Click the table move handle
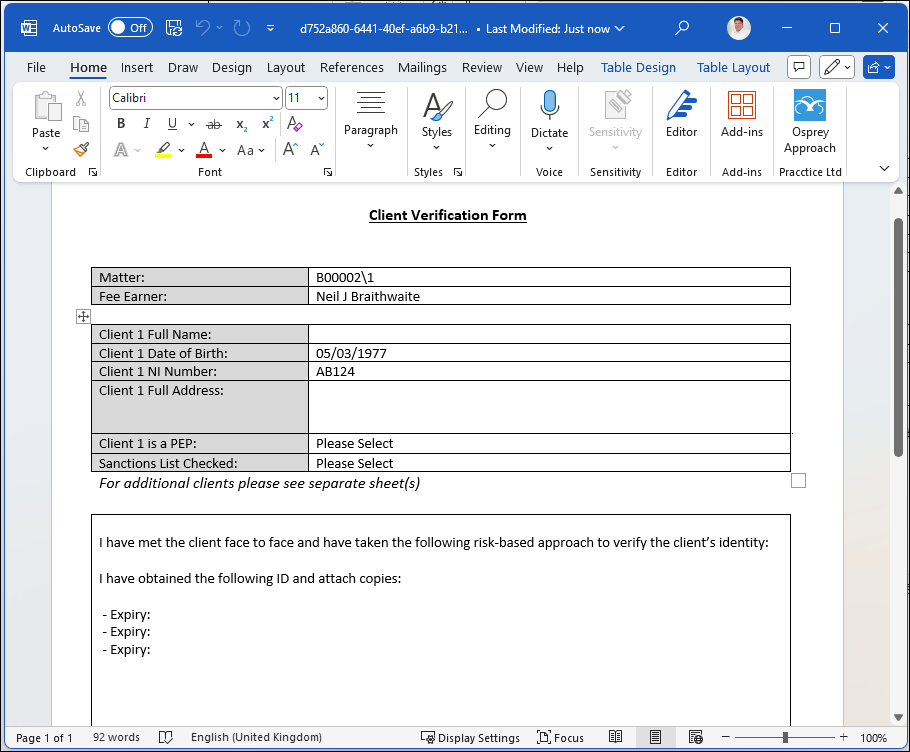 83,316
